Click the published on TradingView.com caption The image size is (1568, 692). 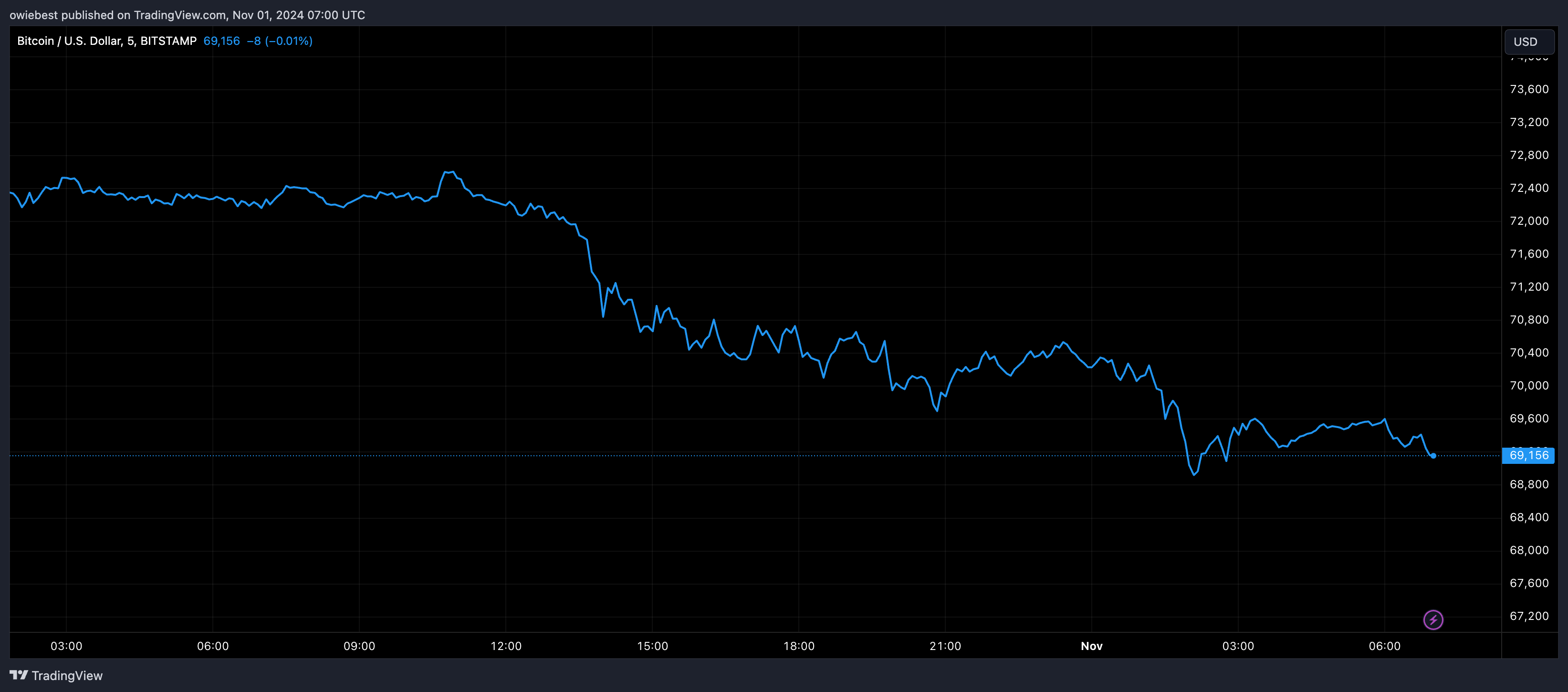pos(188,15)
